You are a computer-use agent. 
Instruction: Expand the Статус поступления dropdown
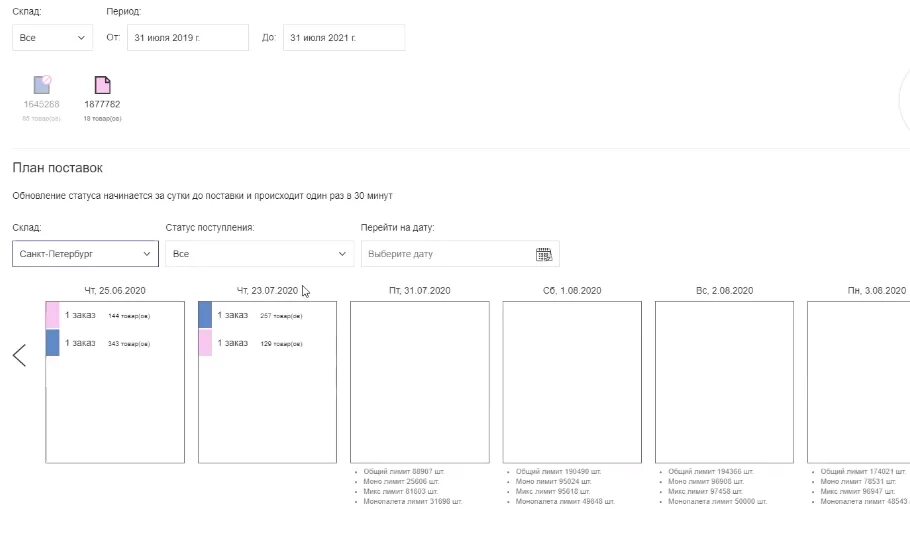[259, 254]
